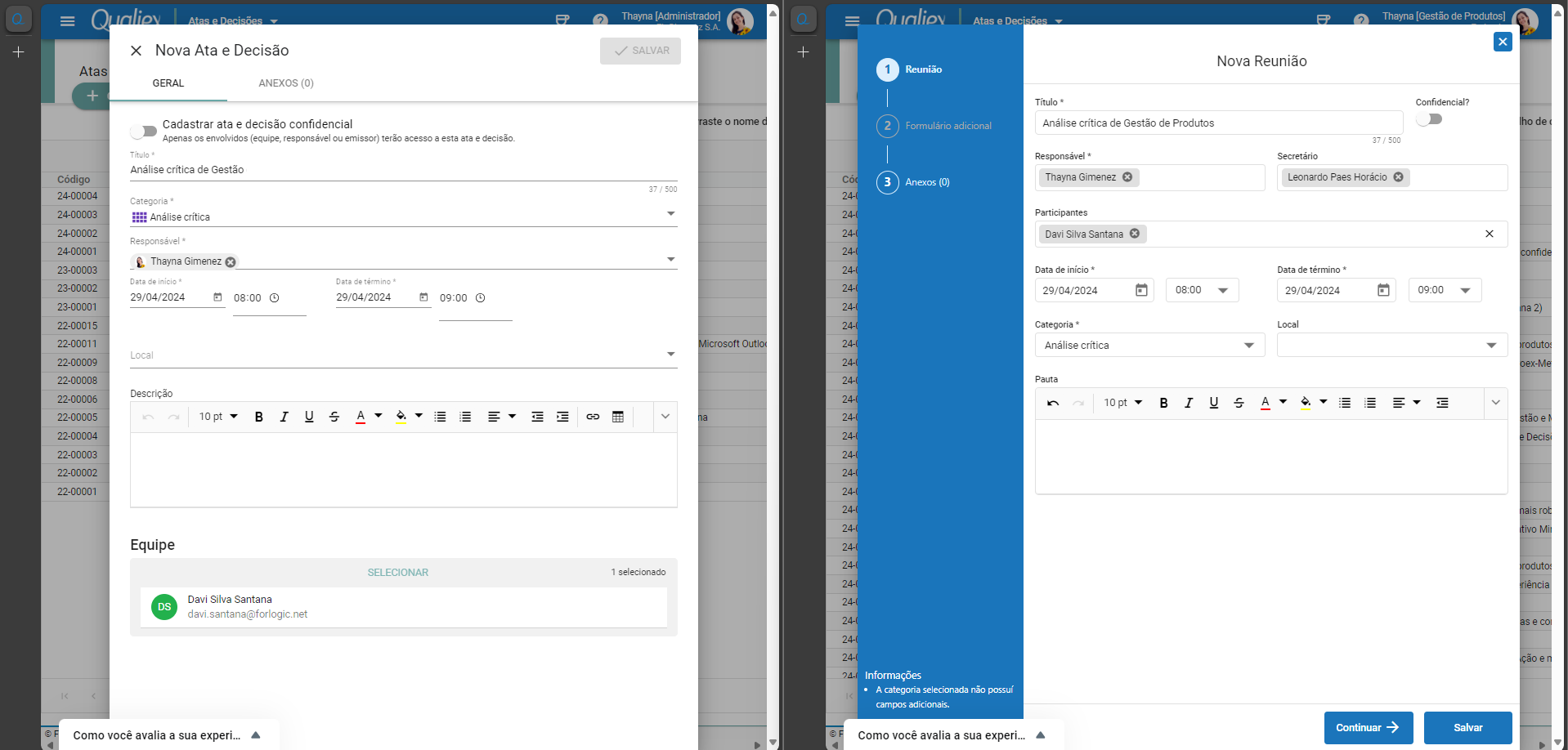Open end time clock picker in left dialog

pos(481,298)
